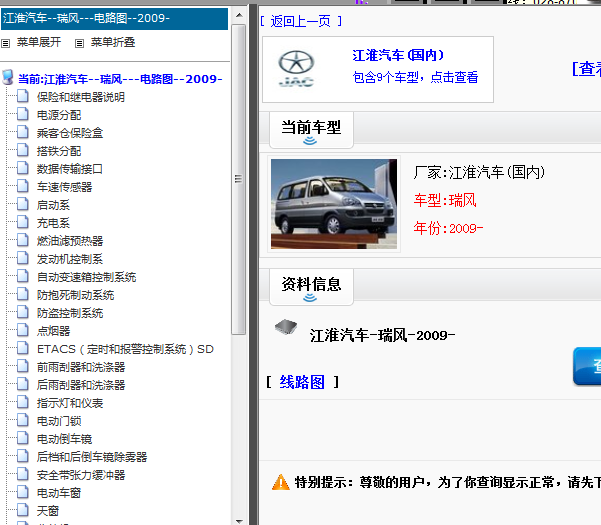Click the silver 瑞风 van photo
Image resolution: width=601 pixels, height=525 pixels.
coord(334,204)
